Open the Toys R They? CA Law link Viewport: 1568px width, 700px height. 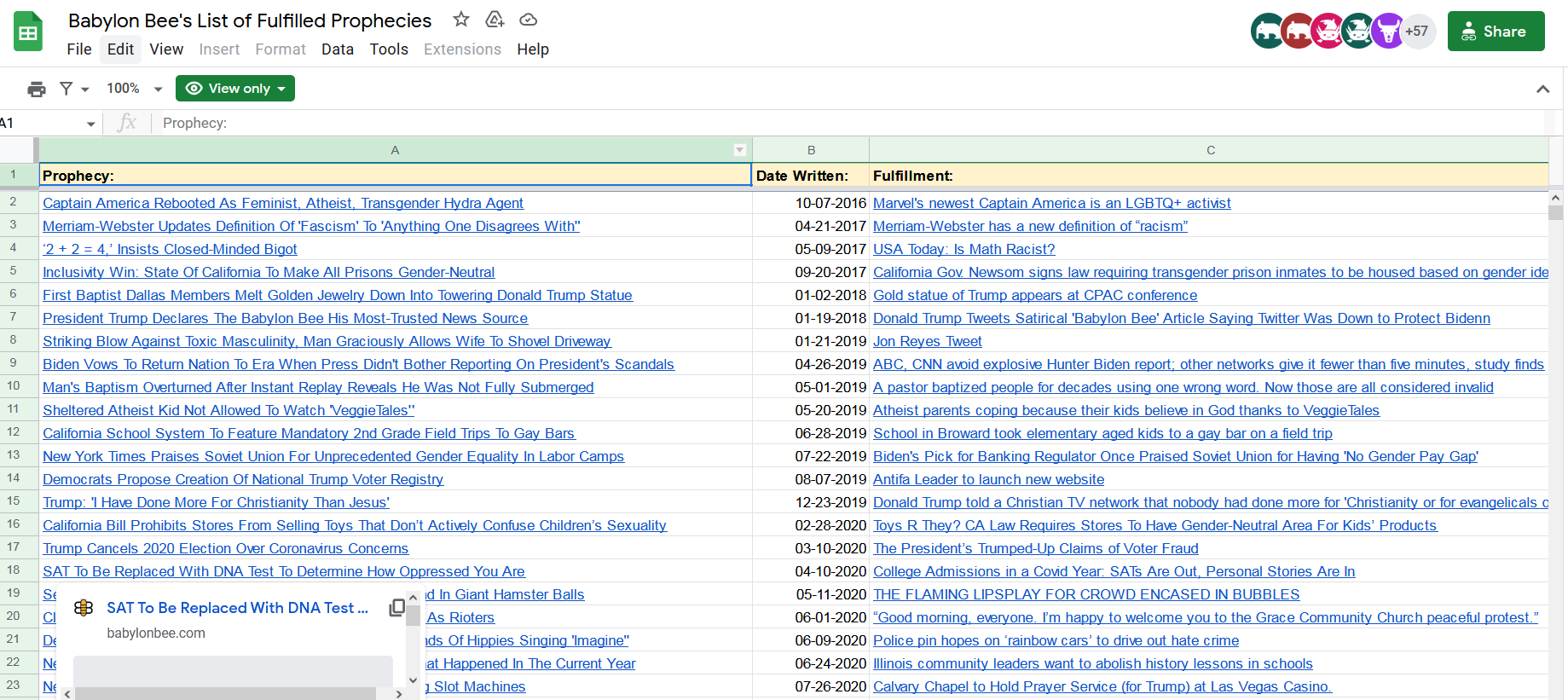click(x=1155, y=525)
